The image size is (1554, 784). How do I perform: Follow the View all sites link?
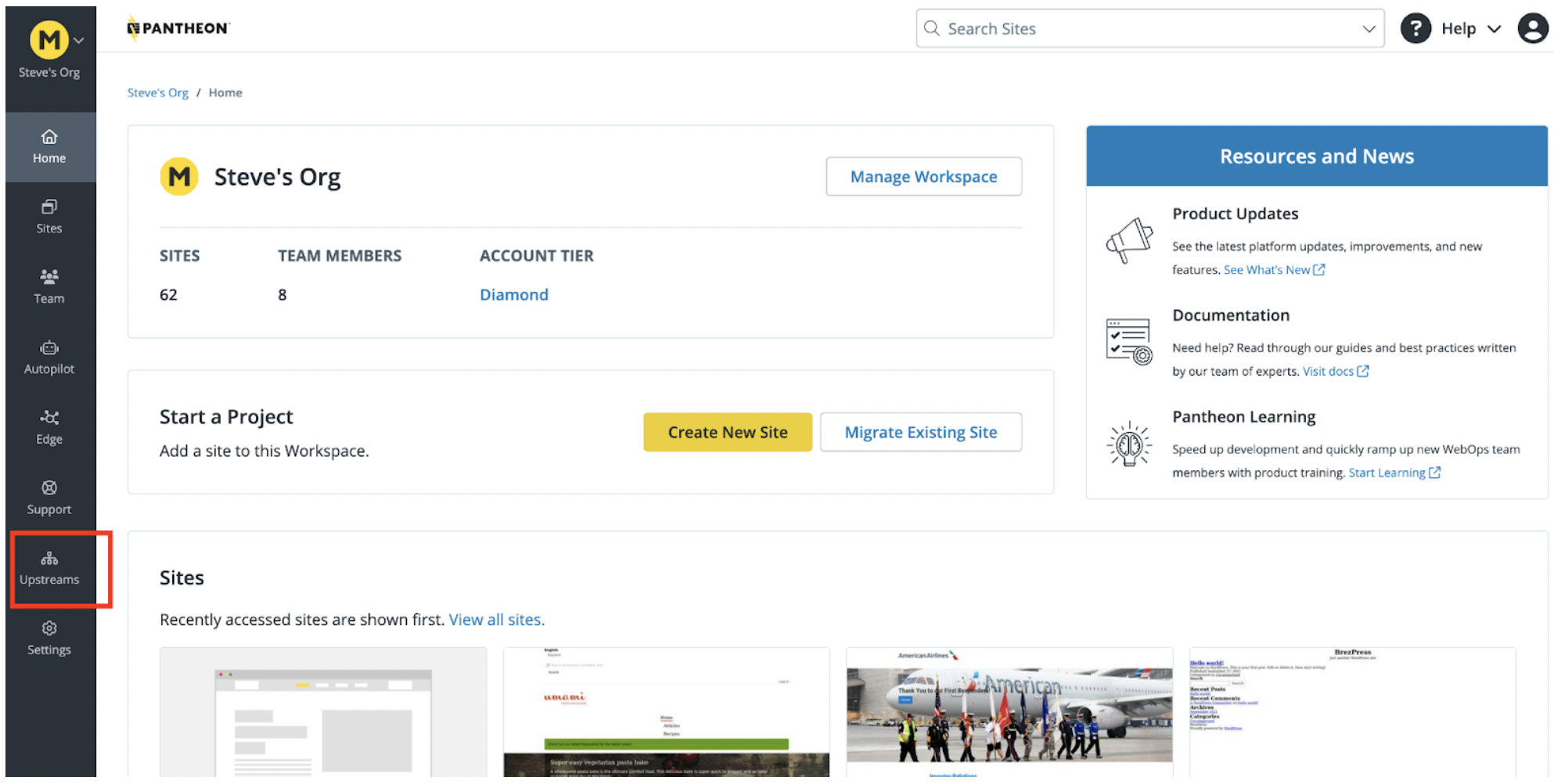pyautogui.click(x=496, y=620)
